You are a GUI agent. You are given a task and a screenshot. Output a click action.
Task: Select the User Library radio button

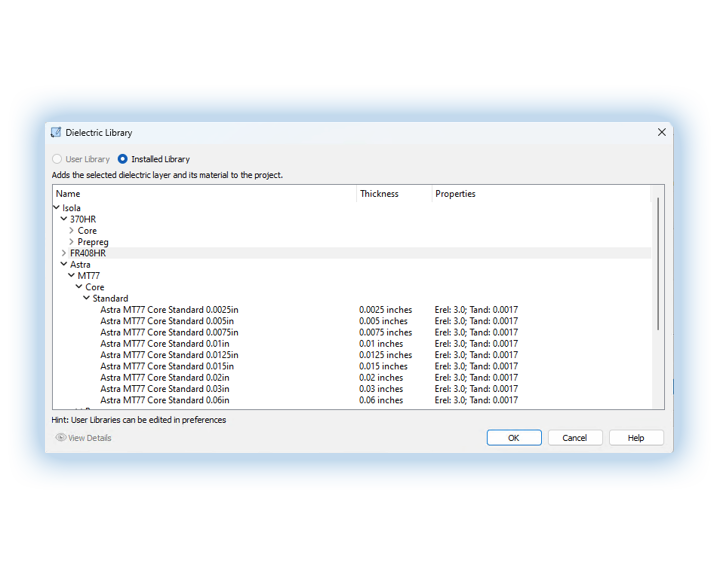pos(57,159)
